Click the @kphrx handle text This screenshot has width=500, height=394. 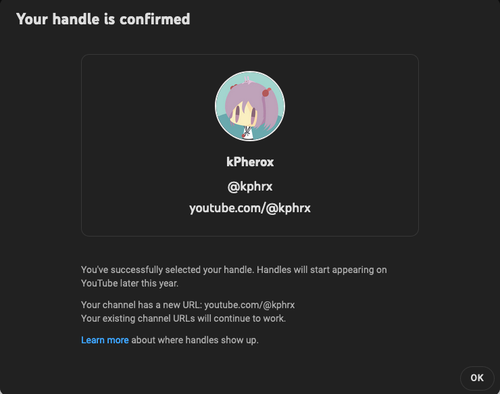250,187
